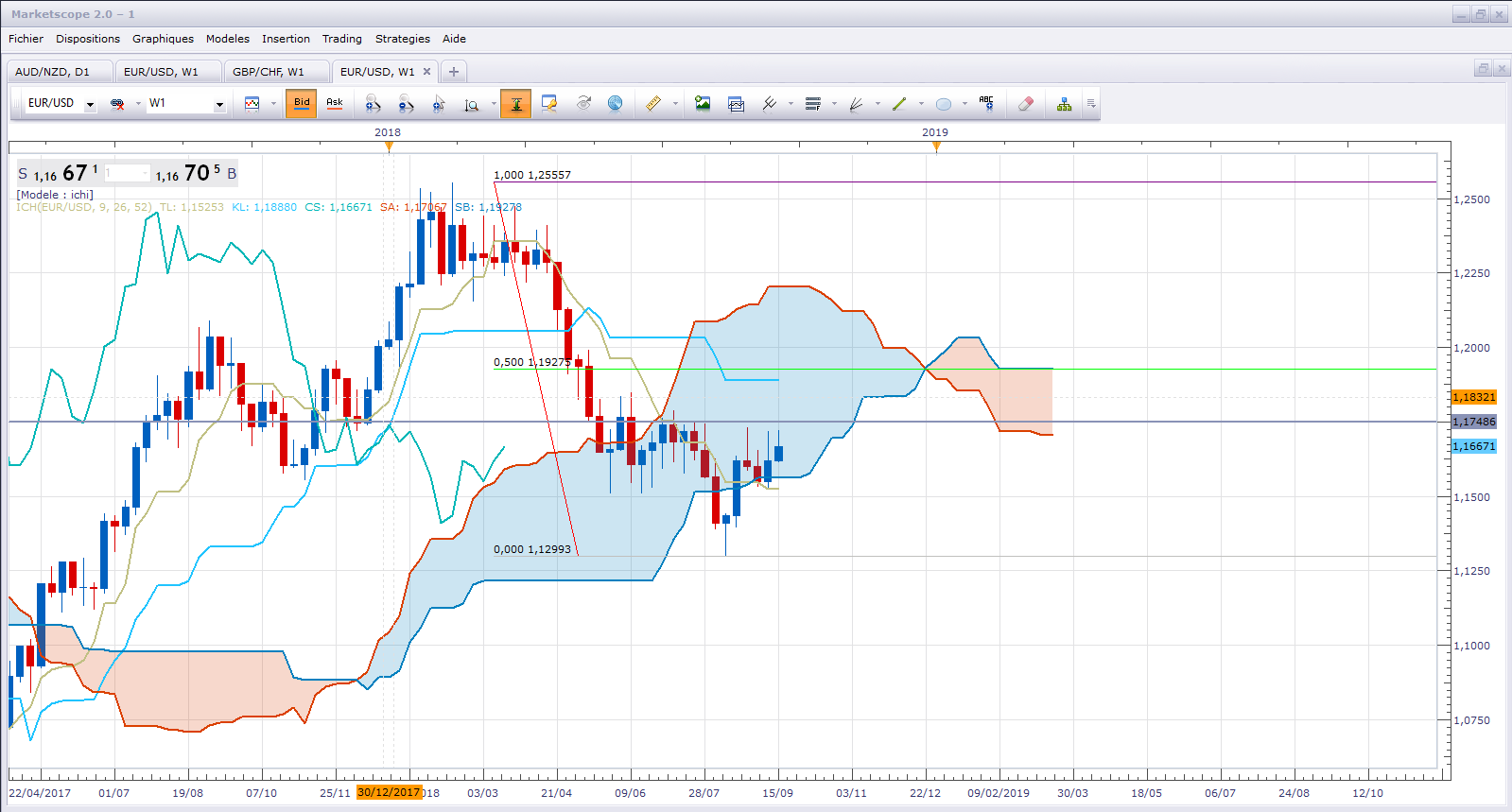Screen dimensions: 1512x812
Task: Select the ruler measure tool
Action: pos(653,104)
